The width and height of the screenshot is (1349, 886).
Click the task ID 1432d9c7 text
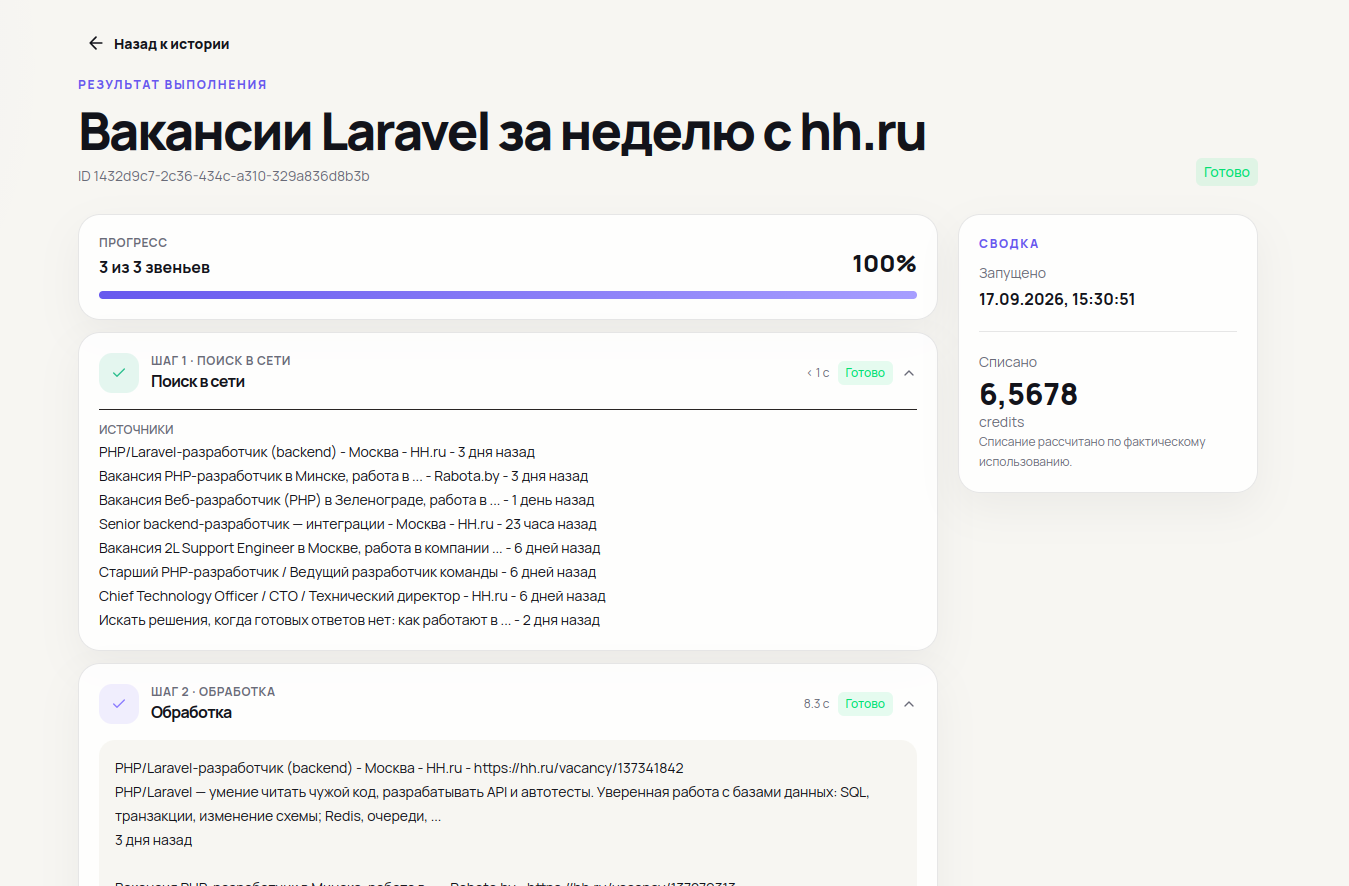click(224, 176)
